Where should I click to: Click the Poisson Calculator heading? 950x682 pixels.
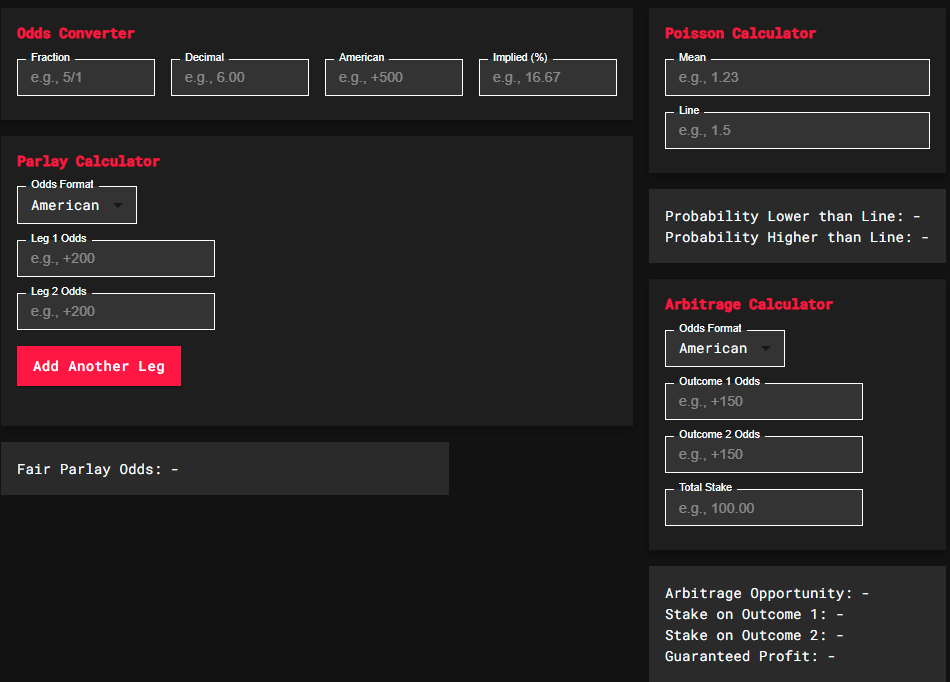pos(740,33)
